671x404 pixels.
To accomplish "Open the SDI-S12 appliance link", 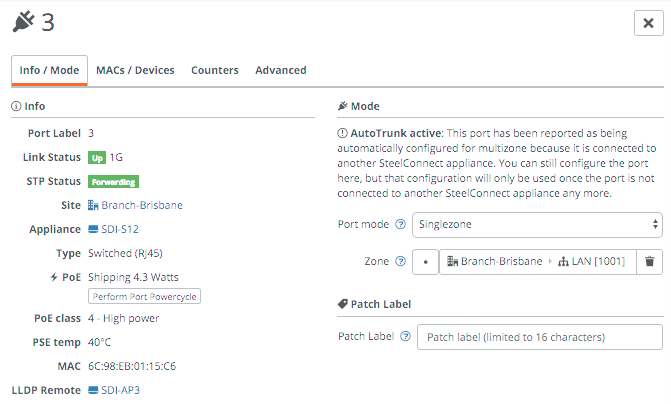I will pyautogui.click(x=120, y=229).
